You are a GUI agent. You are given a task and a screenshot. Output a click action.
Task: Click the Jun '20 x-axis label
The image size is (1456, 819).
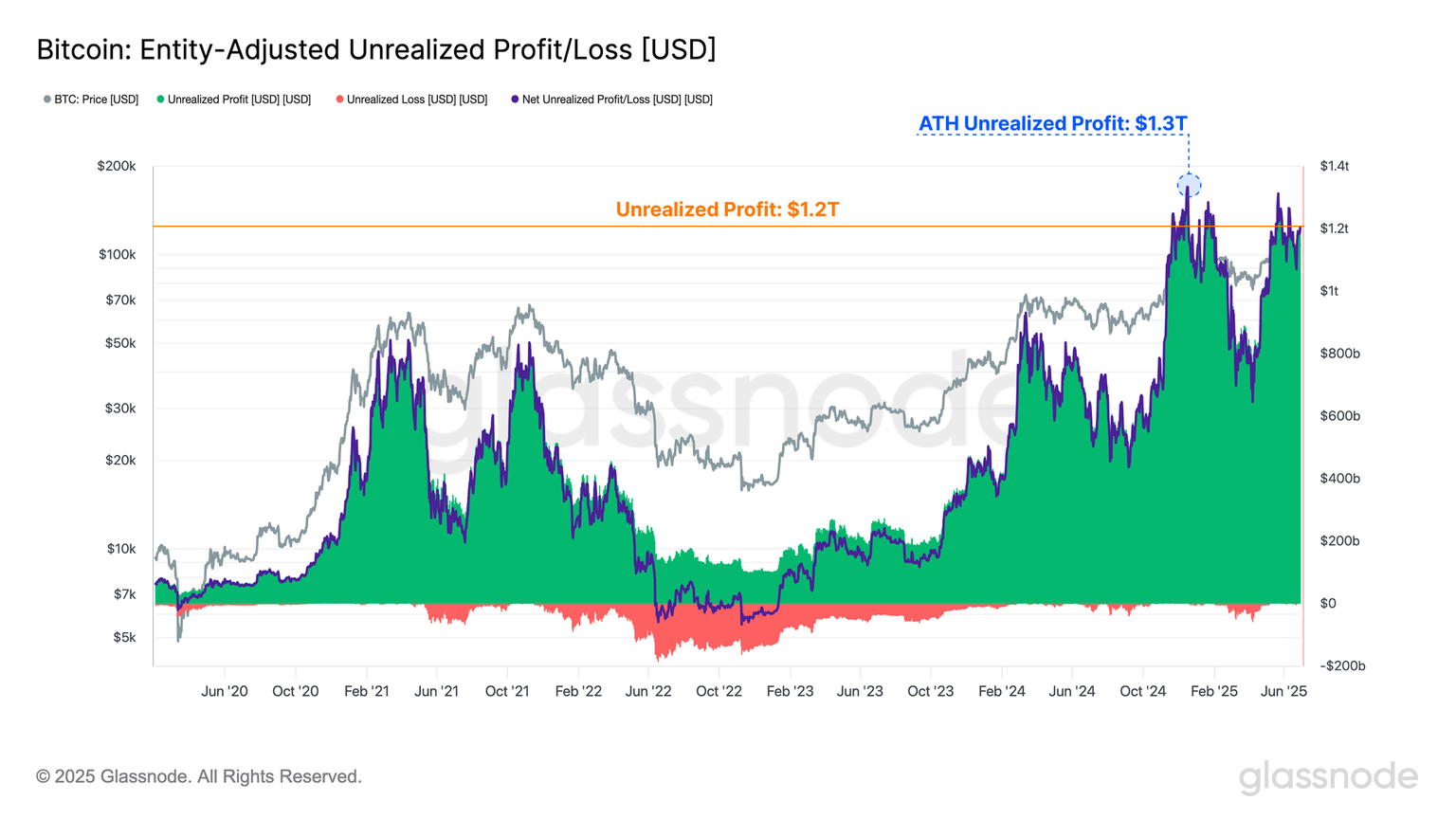[x=225, y=692]
